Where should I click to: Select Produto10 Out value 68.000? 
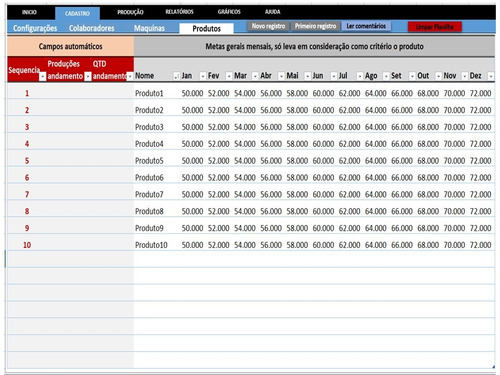(x=428, y=245)
